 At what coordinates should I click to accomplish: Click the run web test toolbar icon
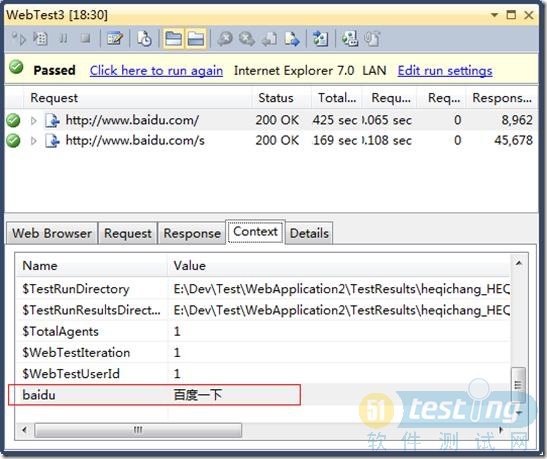coord(19,38)
